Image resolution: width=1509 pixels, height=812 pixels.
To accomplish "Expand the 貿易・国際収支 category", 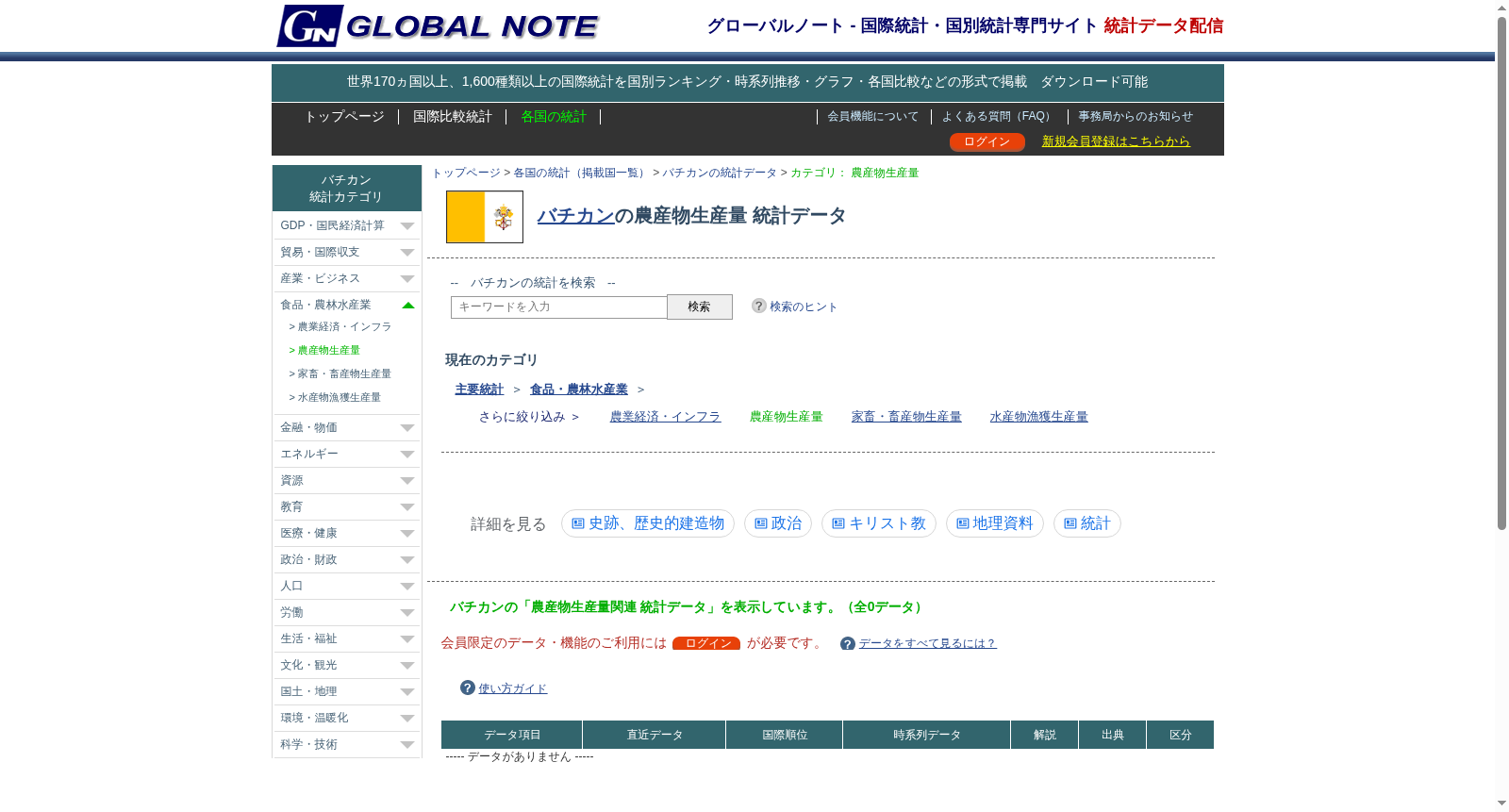I will [347, 252].
